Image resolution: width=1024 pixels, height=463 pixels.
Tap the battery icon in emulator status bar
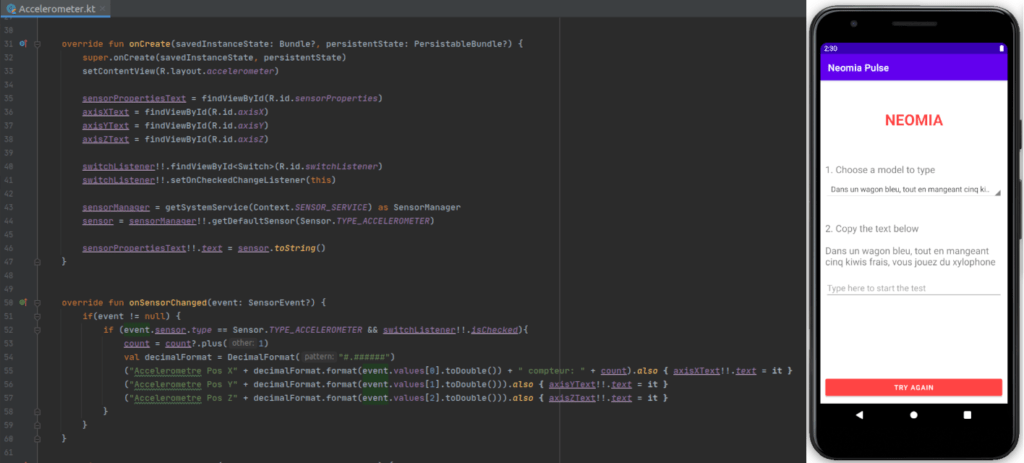pos(1000,48)
